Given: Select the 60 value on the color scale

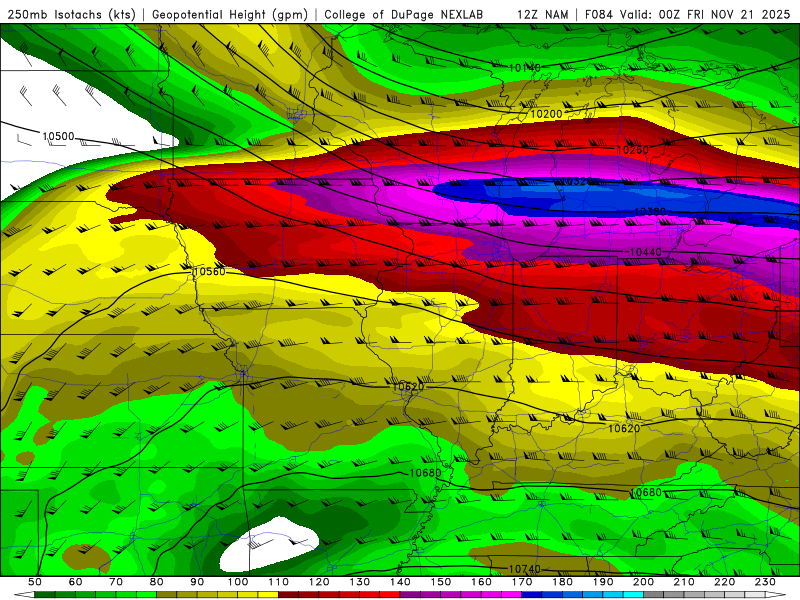Looking at the screenshot, I should [76, 582].
